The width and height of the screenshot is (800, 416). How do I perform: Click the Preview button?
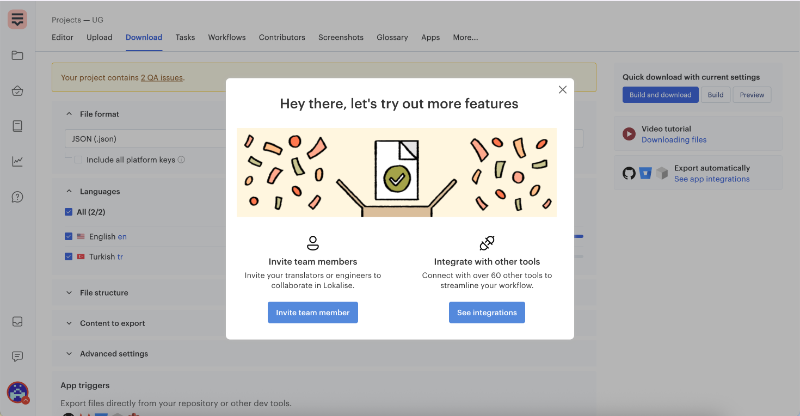click(x=752, y=95)
